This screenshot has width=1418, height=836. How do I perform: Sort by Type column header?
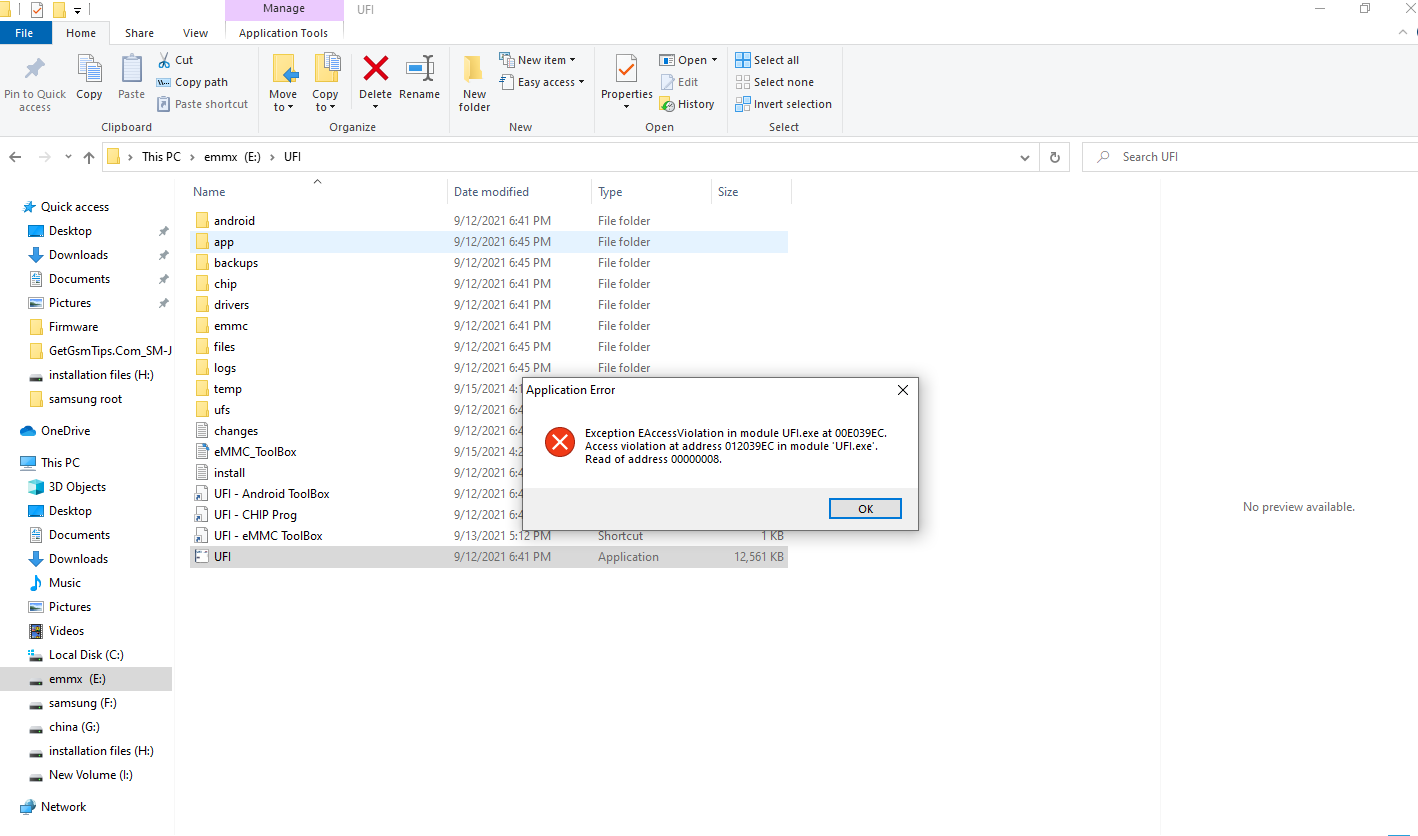[x=651, y=192]
